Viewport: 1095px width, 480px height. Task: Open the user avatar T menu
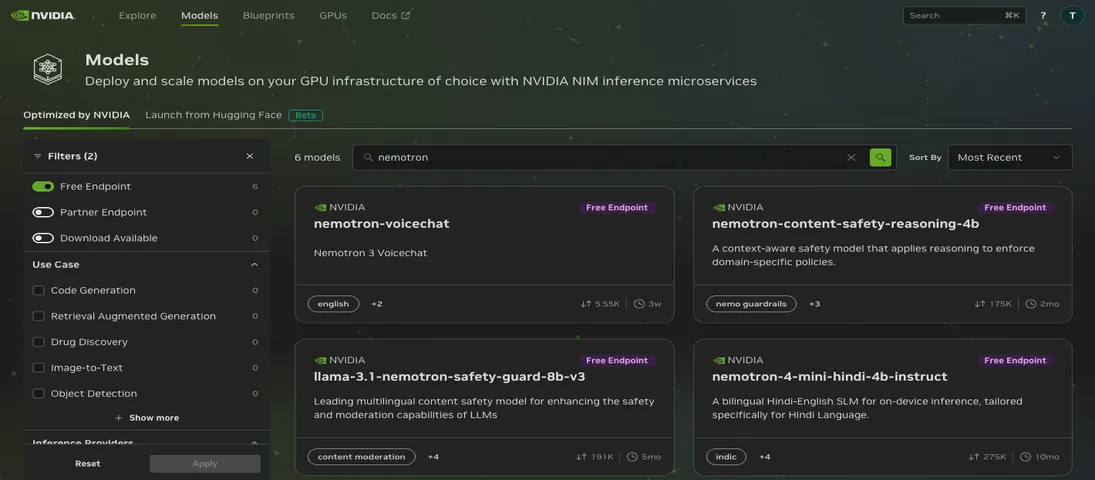1072,15
